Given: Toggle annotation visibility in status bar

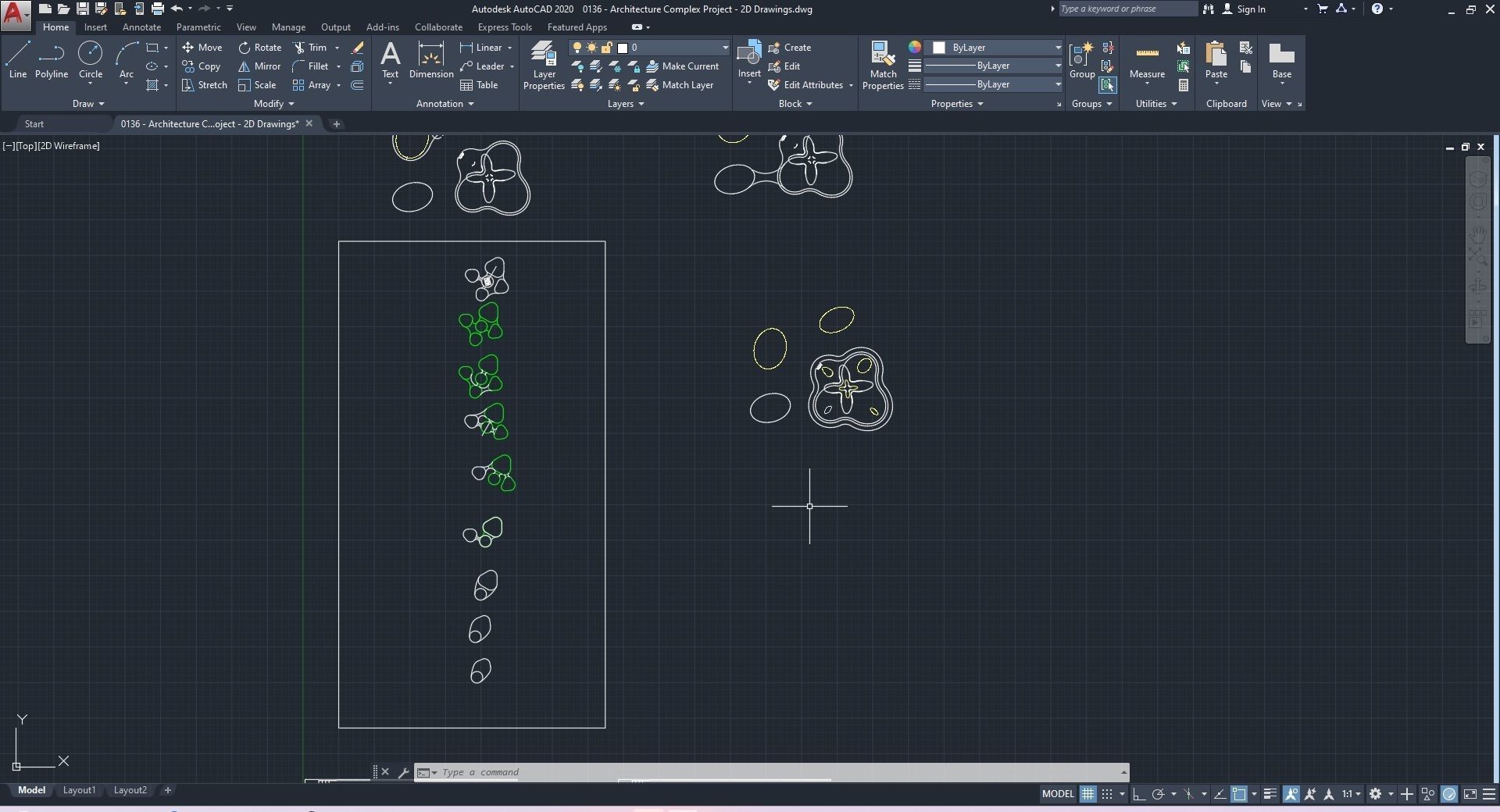Looking at the screenshot, I should 1291,794.
